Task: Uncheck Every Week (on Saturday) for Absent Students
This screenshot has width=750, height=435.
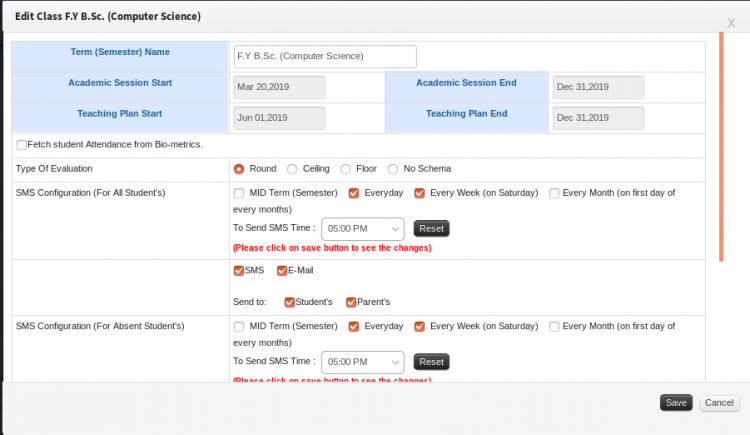Action: (419, 326)
